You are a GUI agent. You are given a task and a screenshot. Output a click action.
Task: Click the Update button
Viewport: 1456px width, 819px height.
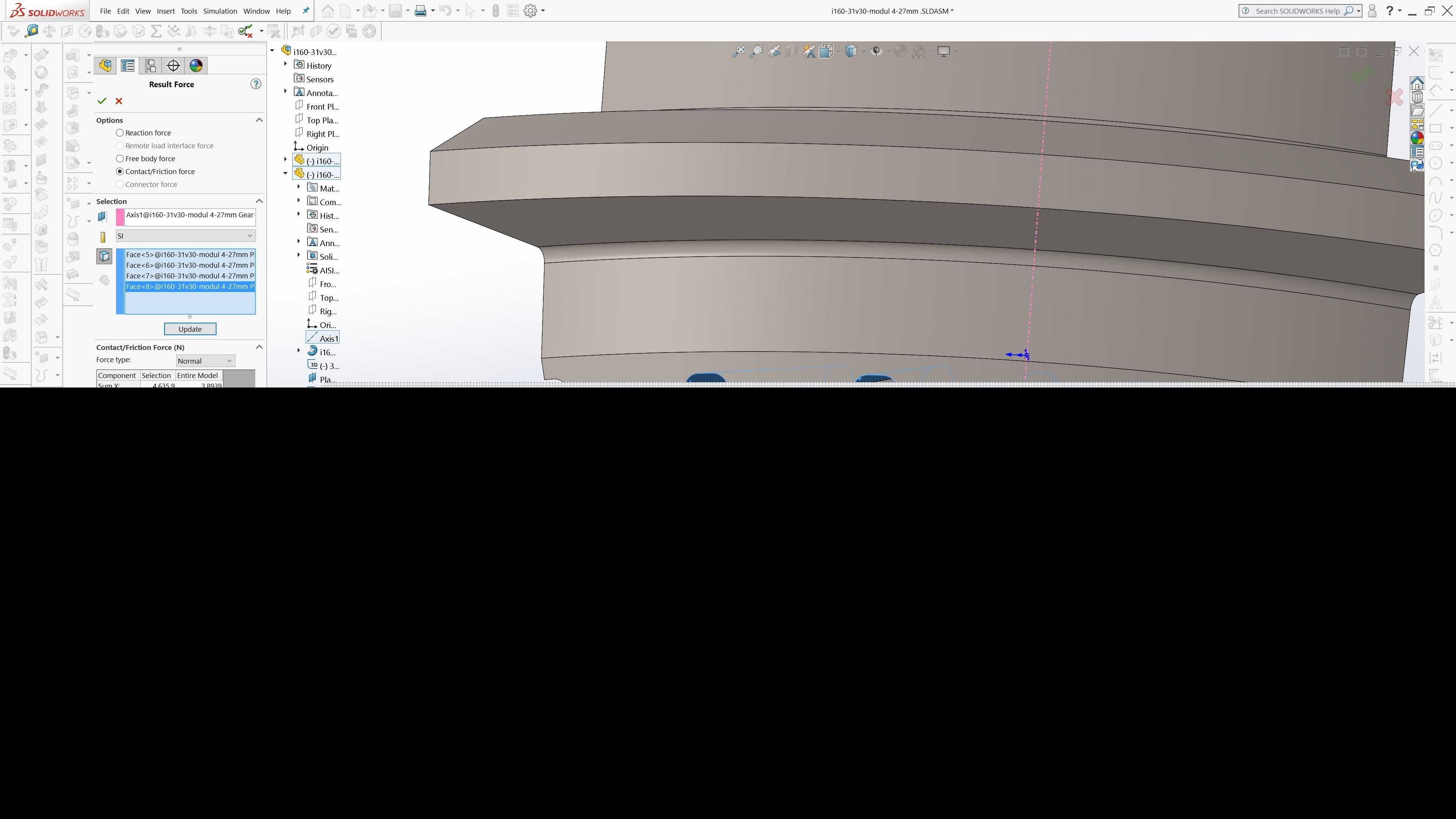(x=190, y=329)
